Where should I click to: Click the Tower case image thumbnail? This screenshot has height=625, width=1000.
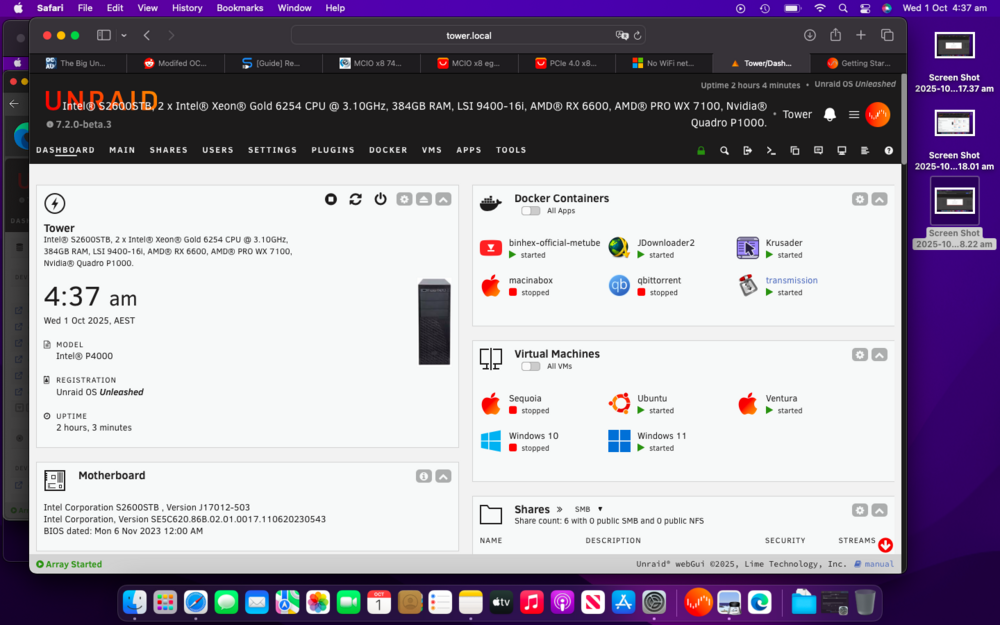click(434, 321)
